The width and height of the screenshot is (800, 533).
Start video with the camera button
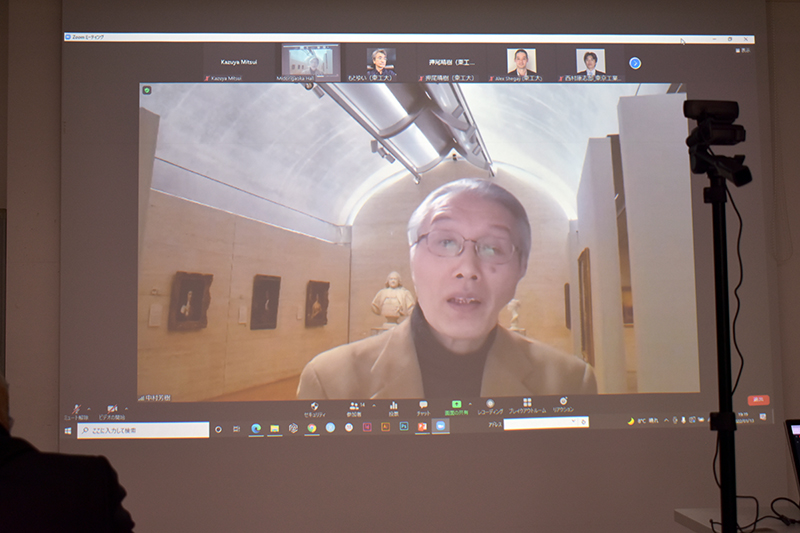(x=112, y=412)
